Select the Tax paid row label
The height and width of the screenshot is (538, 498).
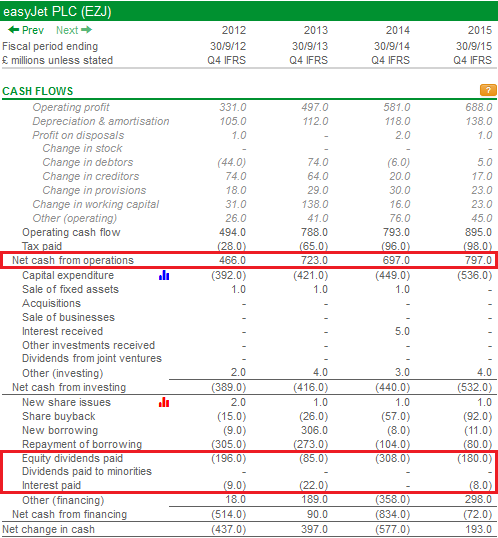pos(42,246)
